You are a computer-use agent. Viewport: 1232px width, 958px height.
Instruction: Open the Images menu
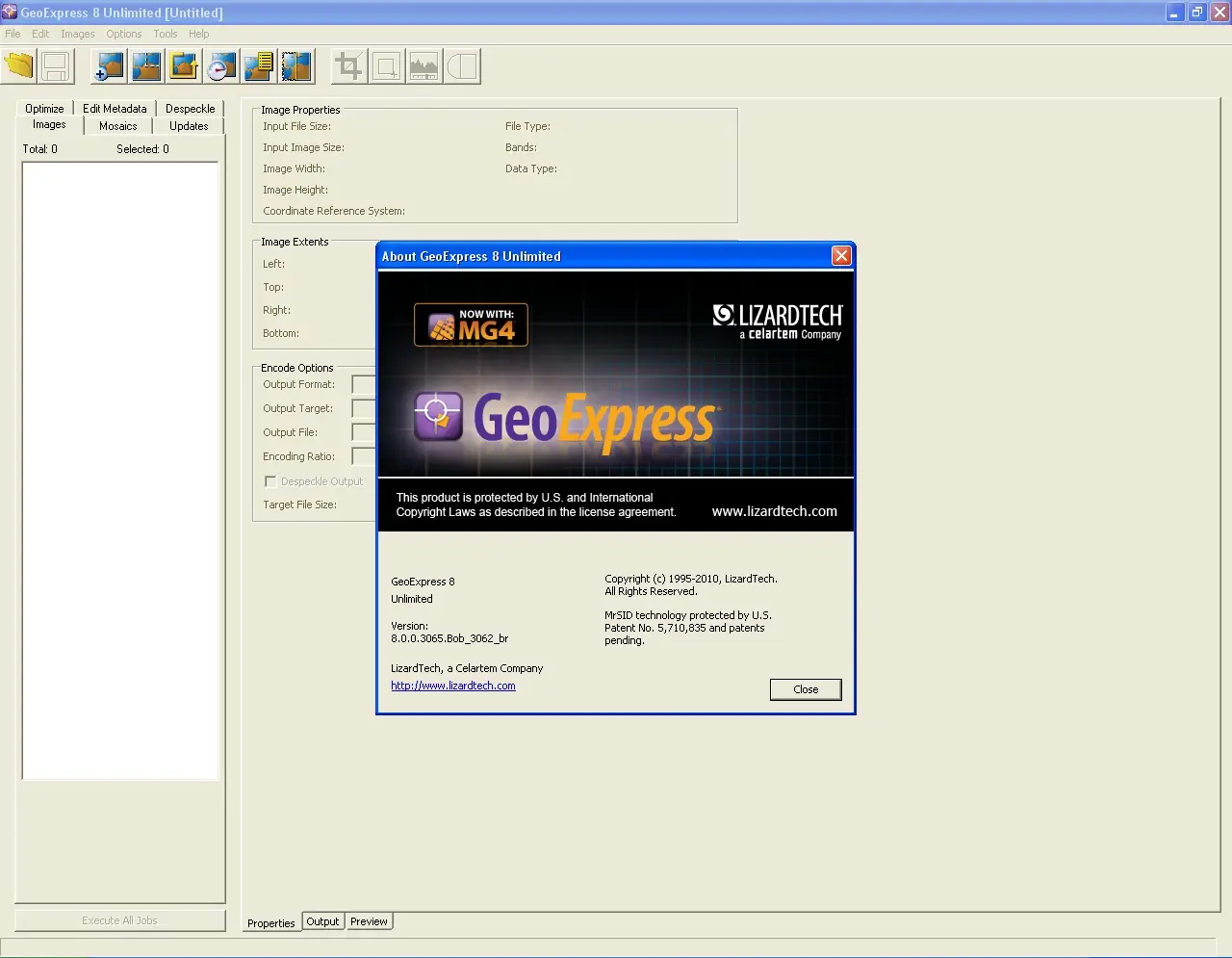[78, 34]
